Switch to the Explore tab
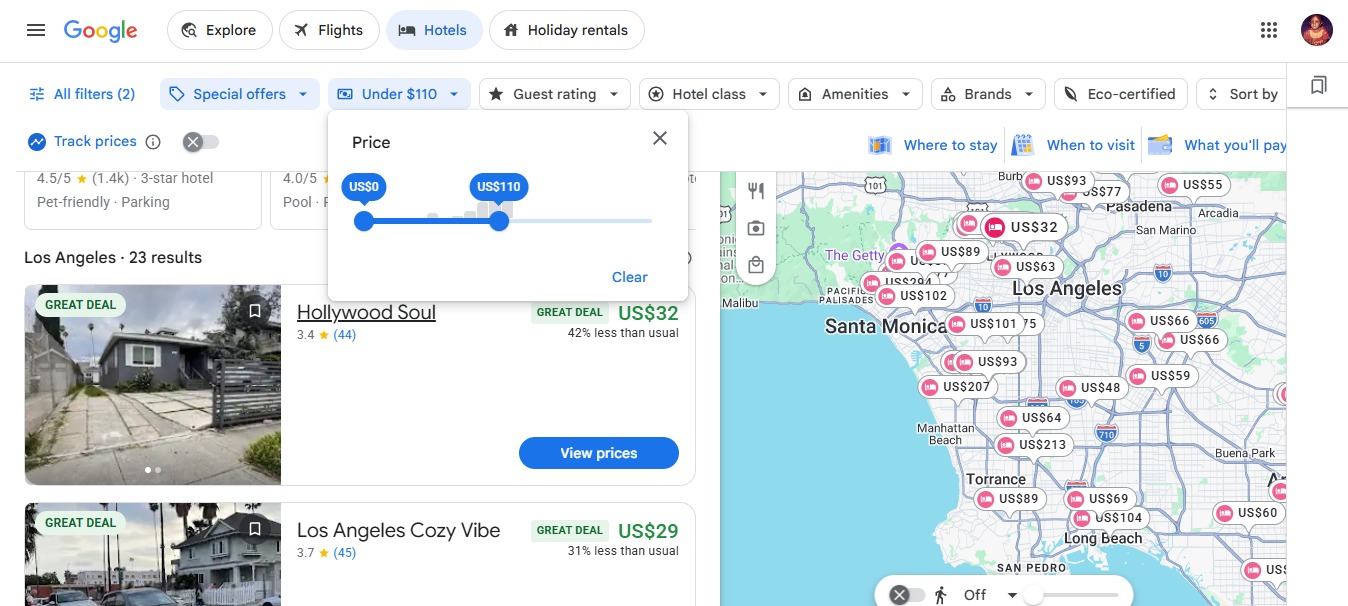 coord(219,30)
